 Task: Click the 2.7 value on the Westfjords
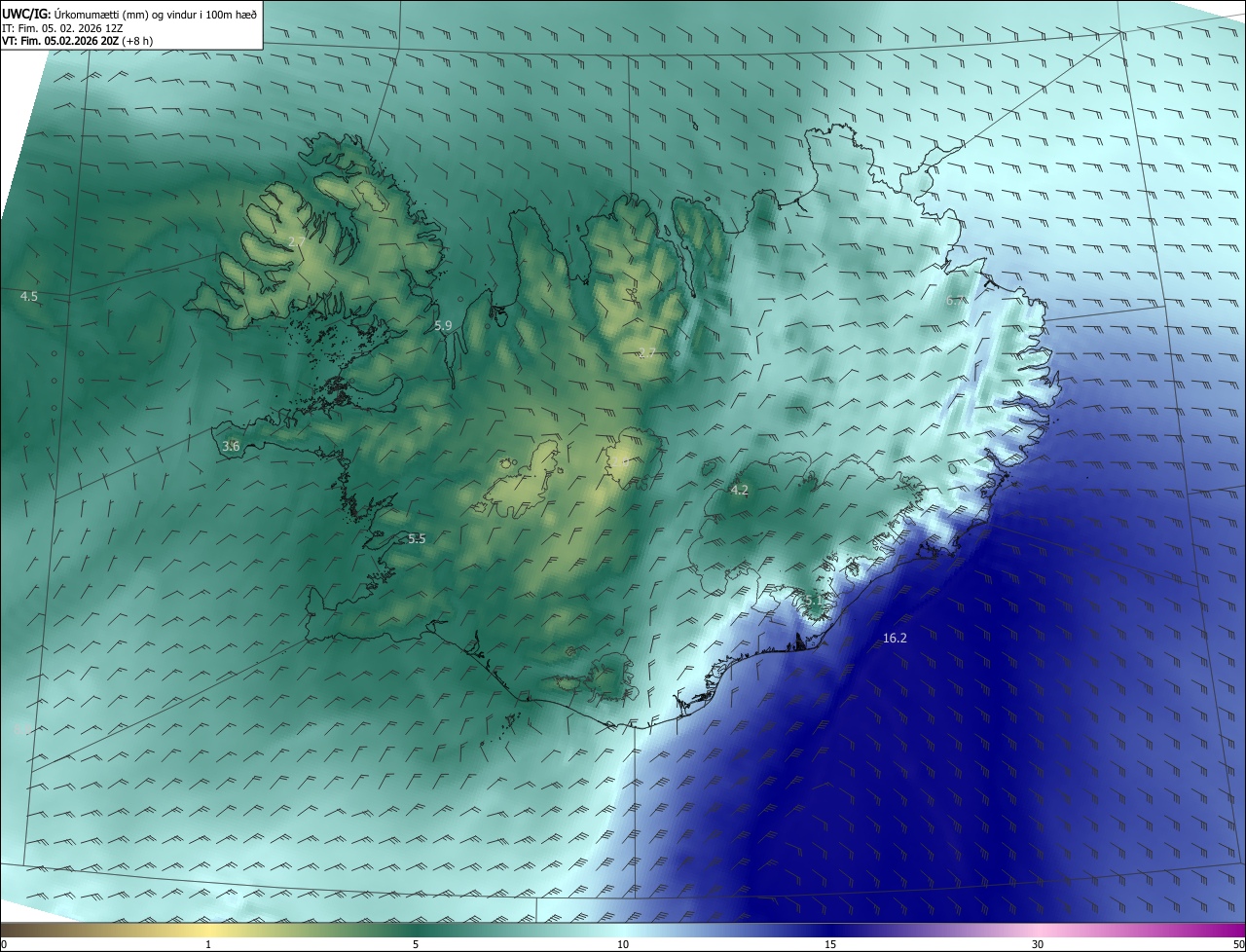tap(297, 240)
